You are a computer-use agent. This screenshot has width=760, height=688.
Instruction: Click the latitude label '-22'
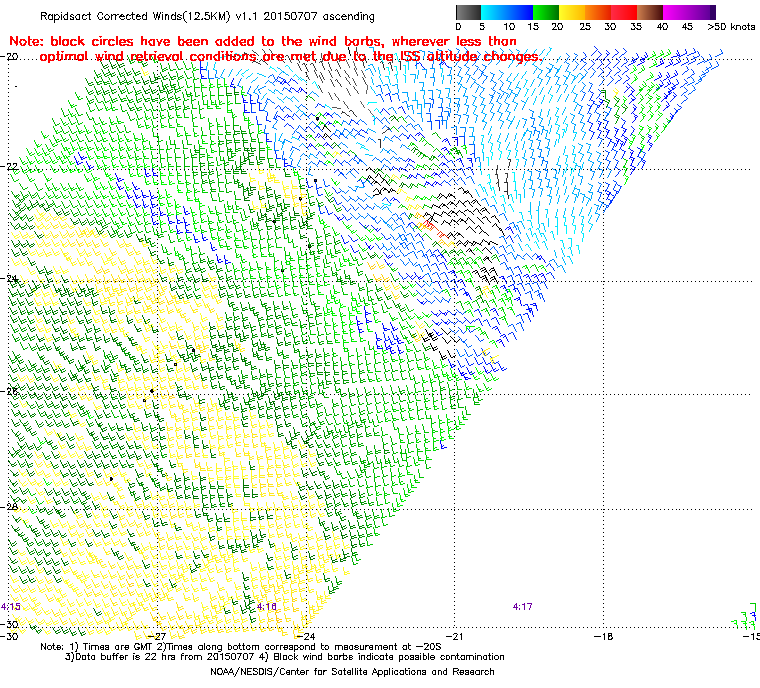coord(9,166)
